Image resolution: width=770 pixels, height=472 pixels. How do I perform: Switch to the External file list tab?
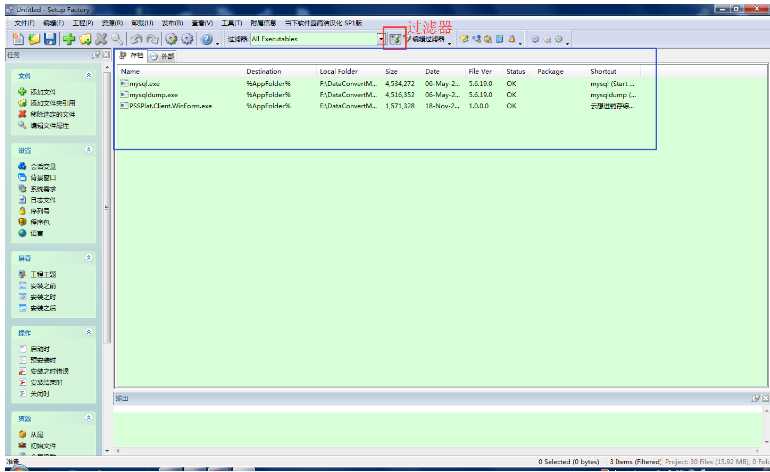click(163, 56)
